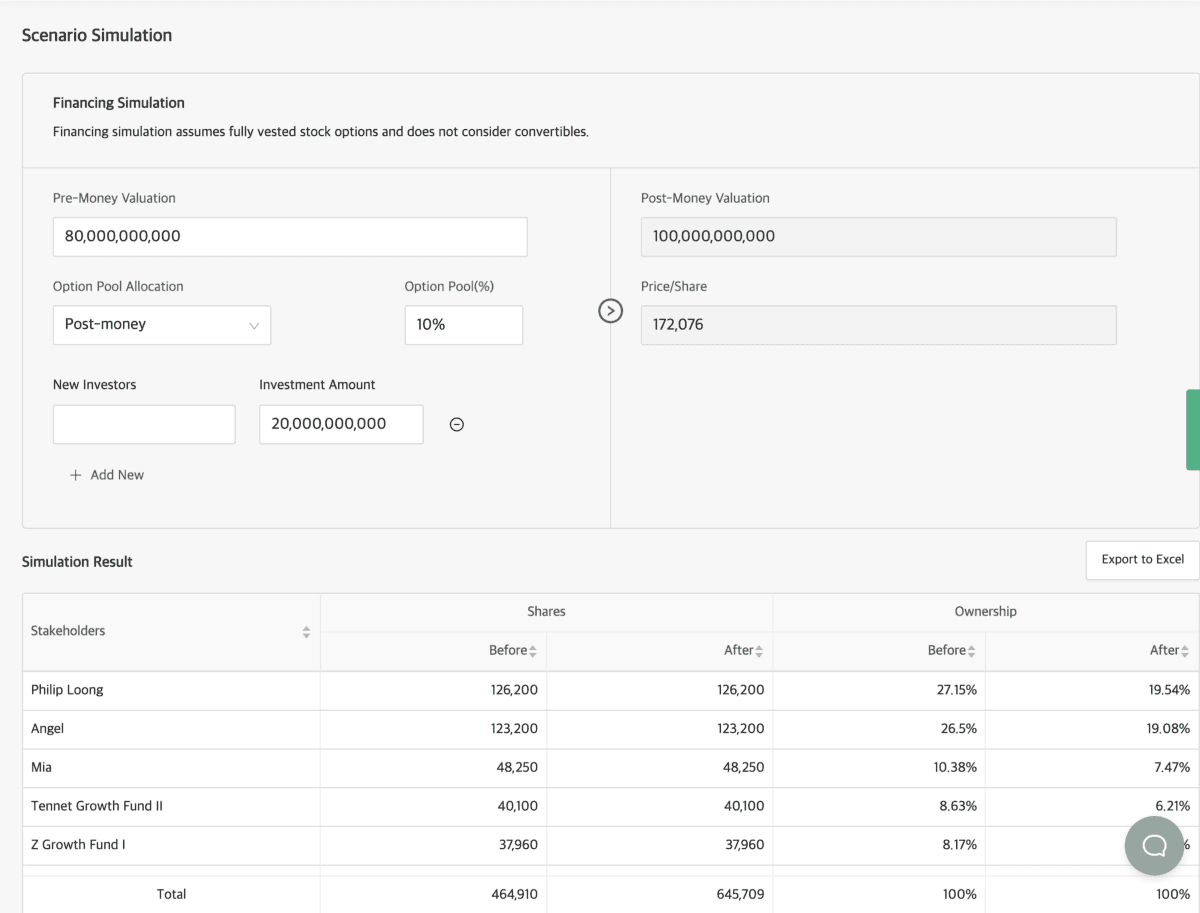This screenshot has height=913, width=1200.
Task: Click the Shares column group header
Action: (x=546, y=612)
